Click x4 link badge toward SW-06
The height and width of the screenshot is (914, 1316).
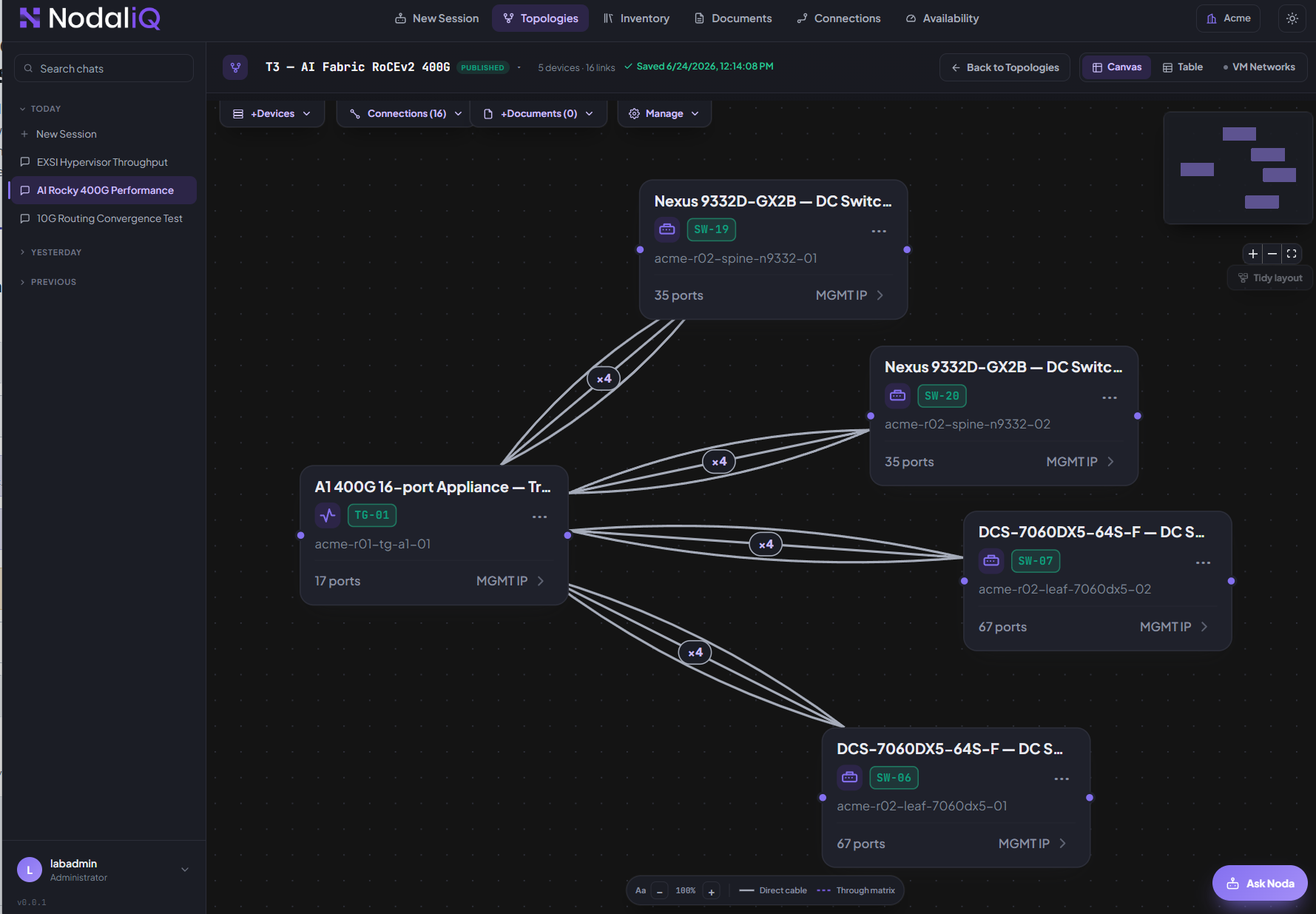coord(695,652)
